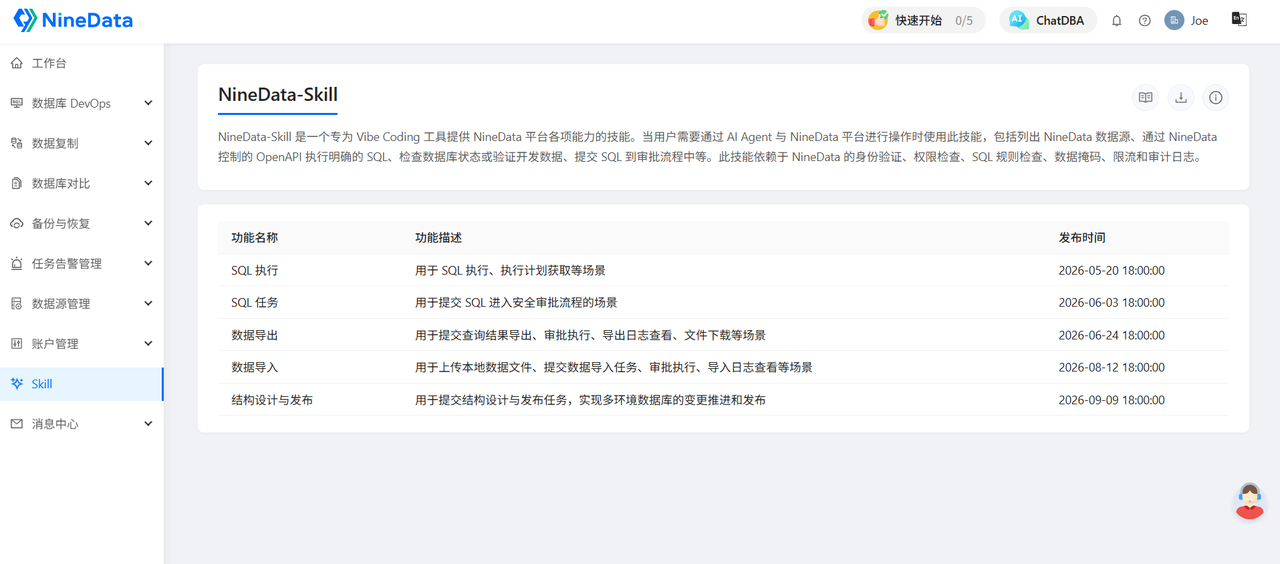This screenshot has width=1280, height=564.
Task: Click the 账户管理 label
Action: [x=55, y=343]
